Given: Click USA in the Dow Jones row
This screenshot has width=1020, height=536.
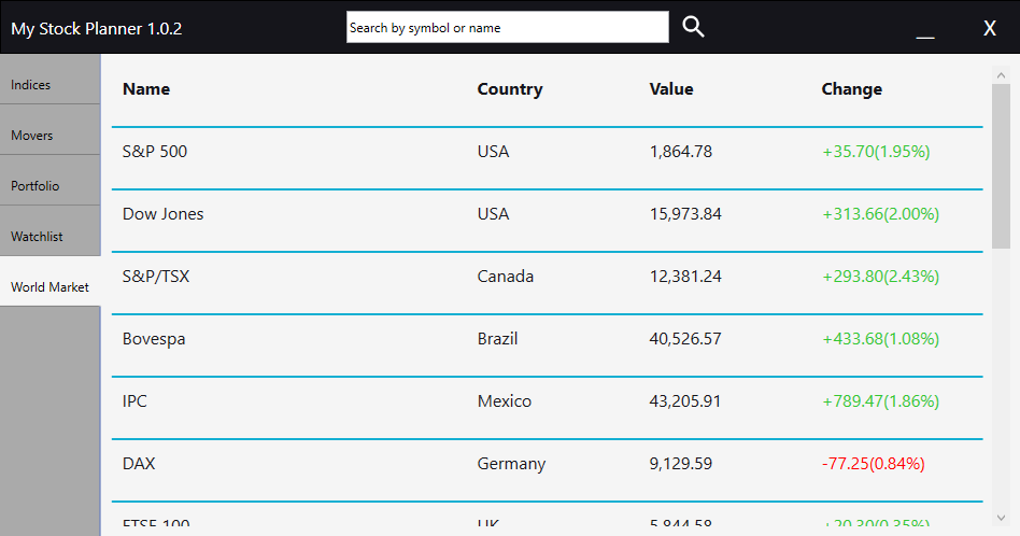Looking at the screenshot, I should point(493,214).
